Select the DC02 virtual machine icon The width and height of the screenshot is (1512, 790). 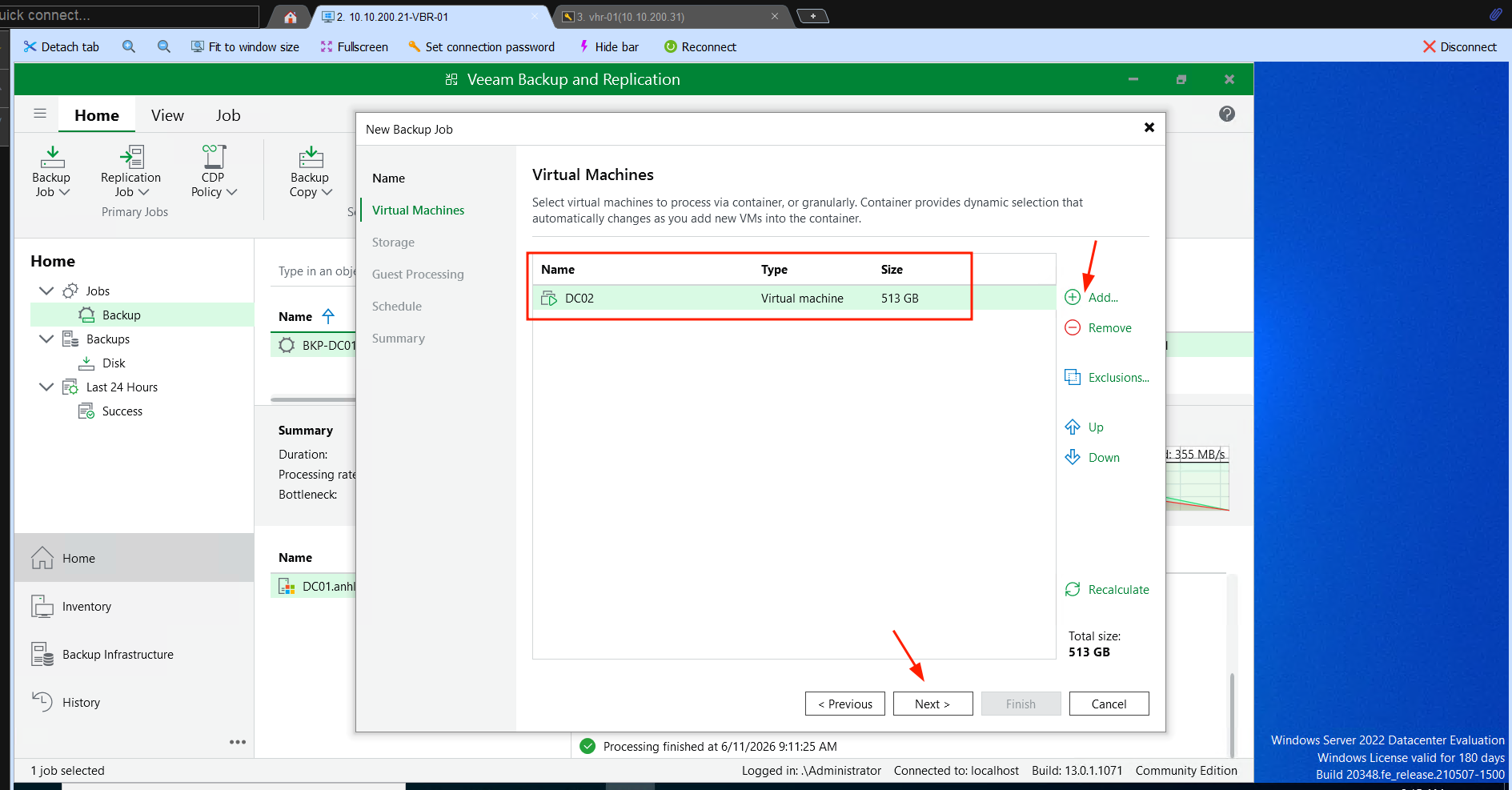coord(549,298)
